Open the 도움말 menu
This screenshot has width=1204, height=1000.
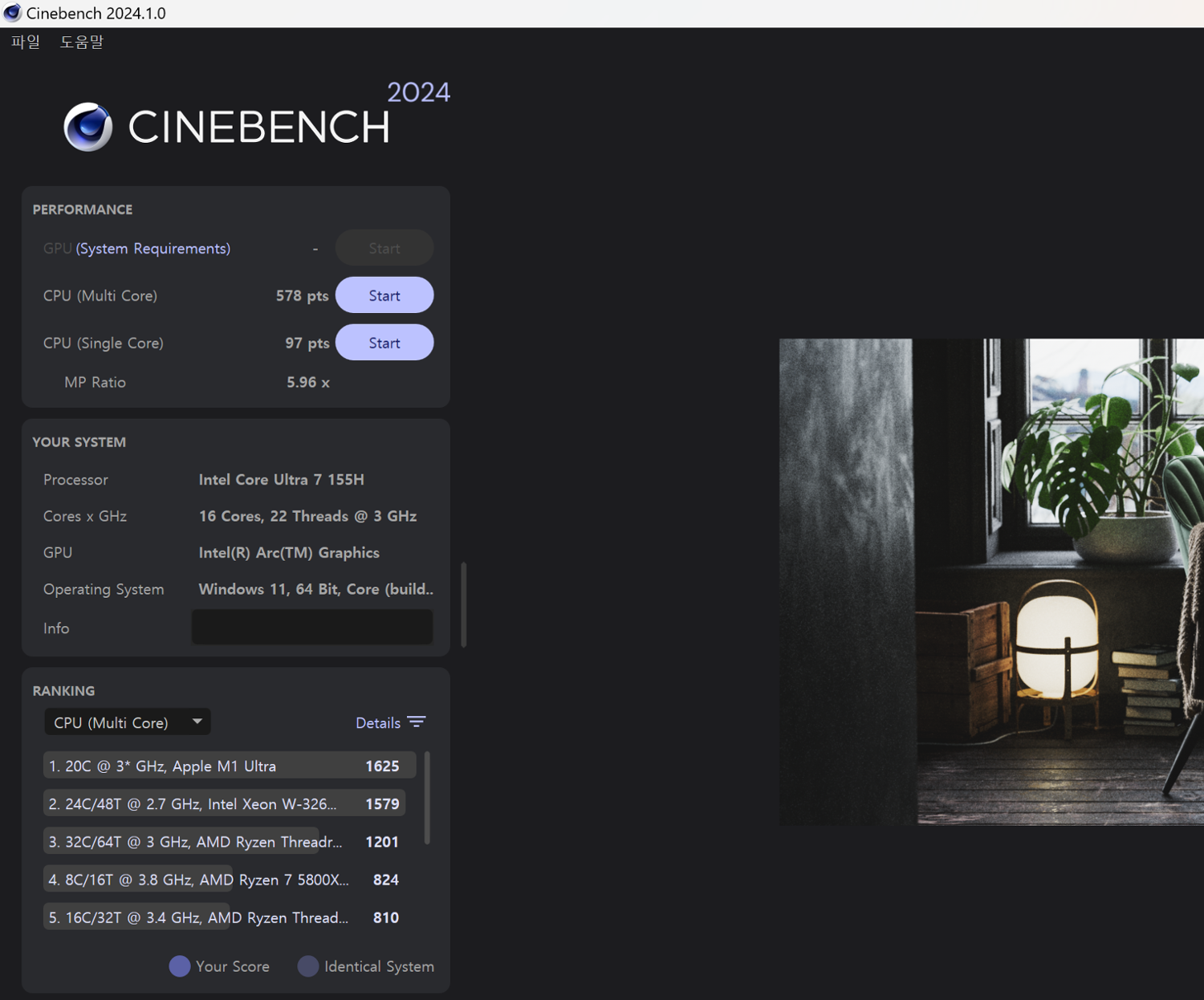tap(82, 42)
